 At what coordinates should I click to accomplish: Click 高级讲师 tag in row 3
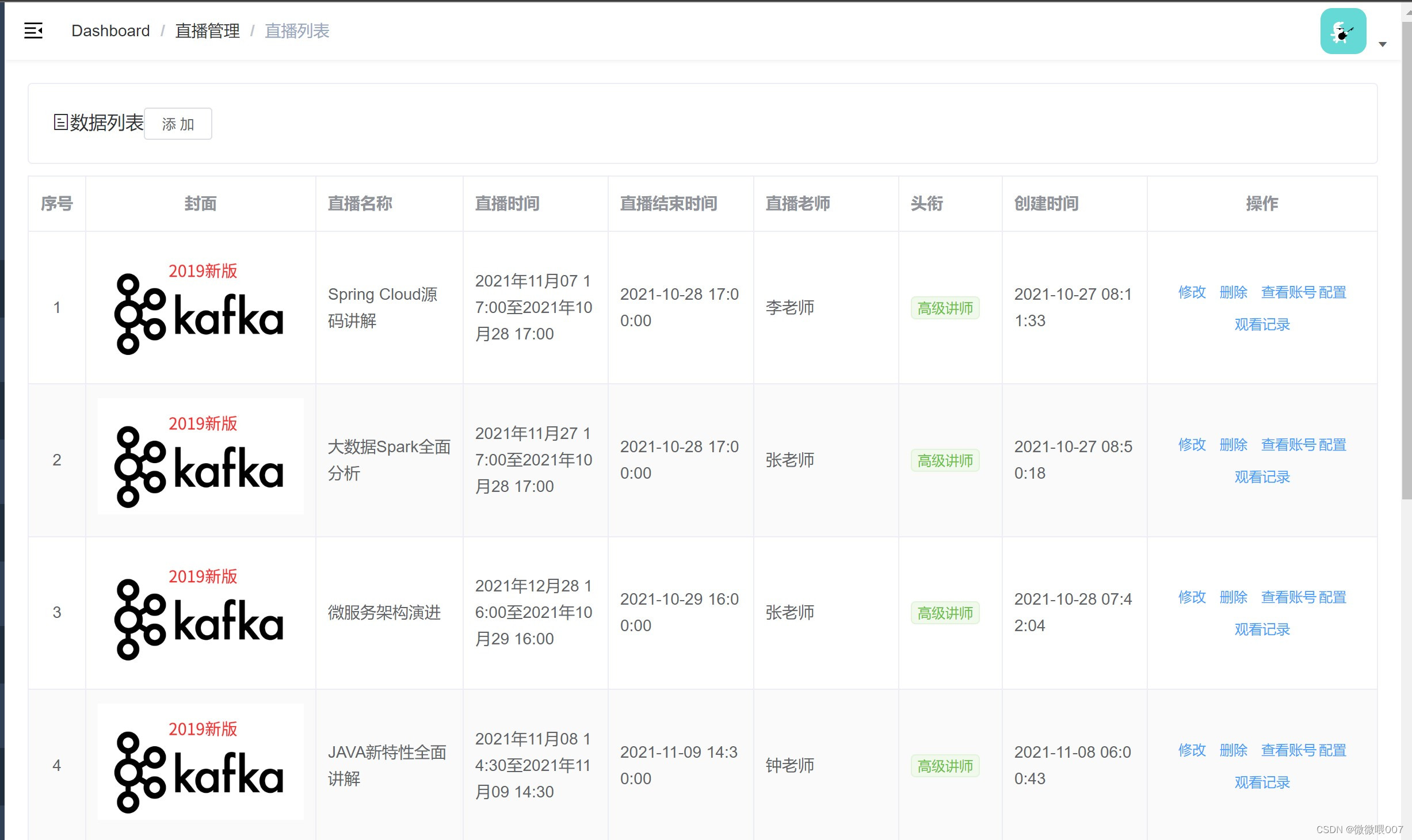click(945, 613)
